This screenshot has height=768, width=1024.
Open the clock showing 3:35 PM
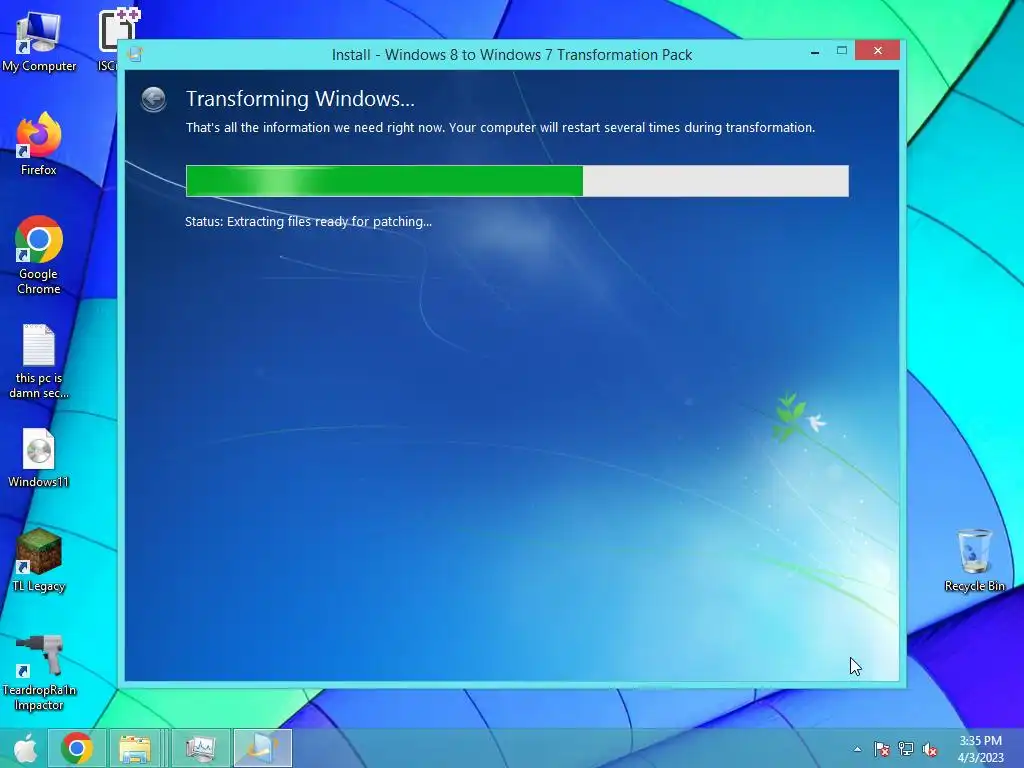[980, 749]
